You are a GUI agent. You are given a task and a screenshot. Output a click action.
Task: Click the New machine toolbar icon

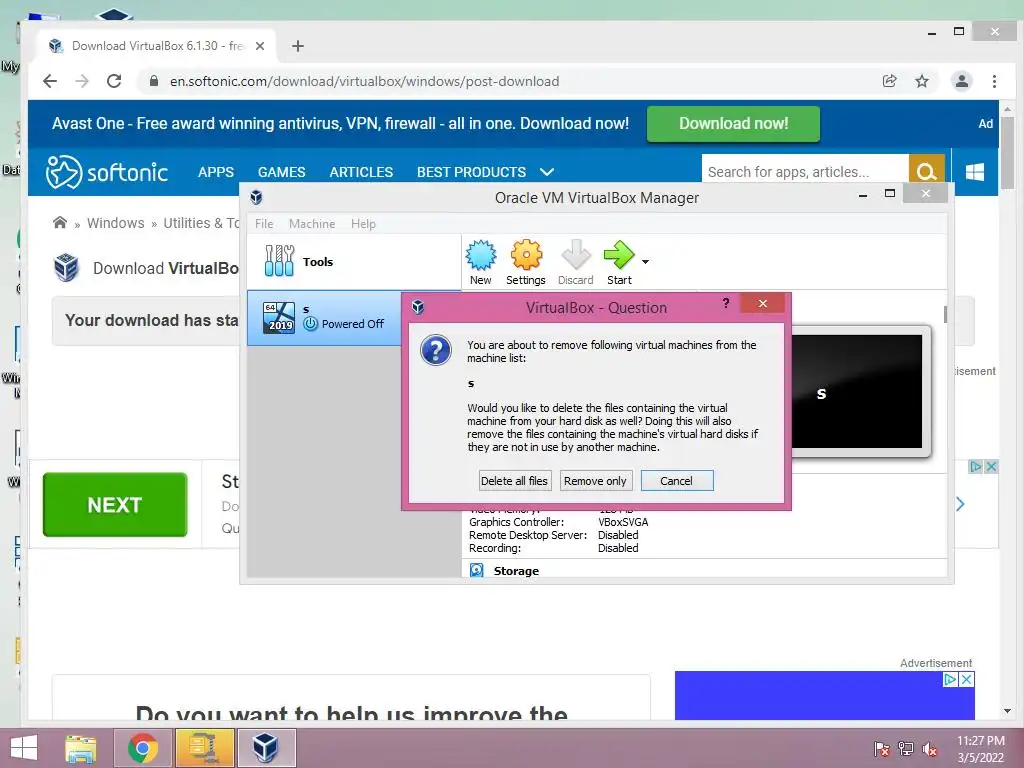(481, 263)
